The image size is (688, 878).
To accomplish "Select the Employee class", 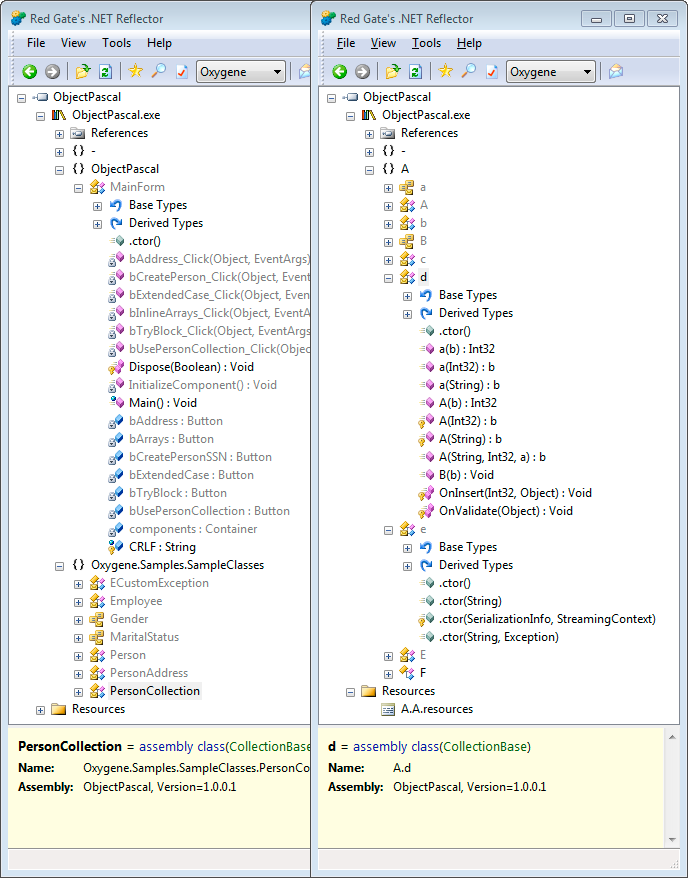I will point(136,601).
